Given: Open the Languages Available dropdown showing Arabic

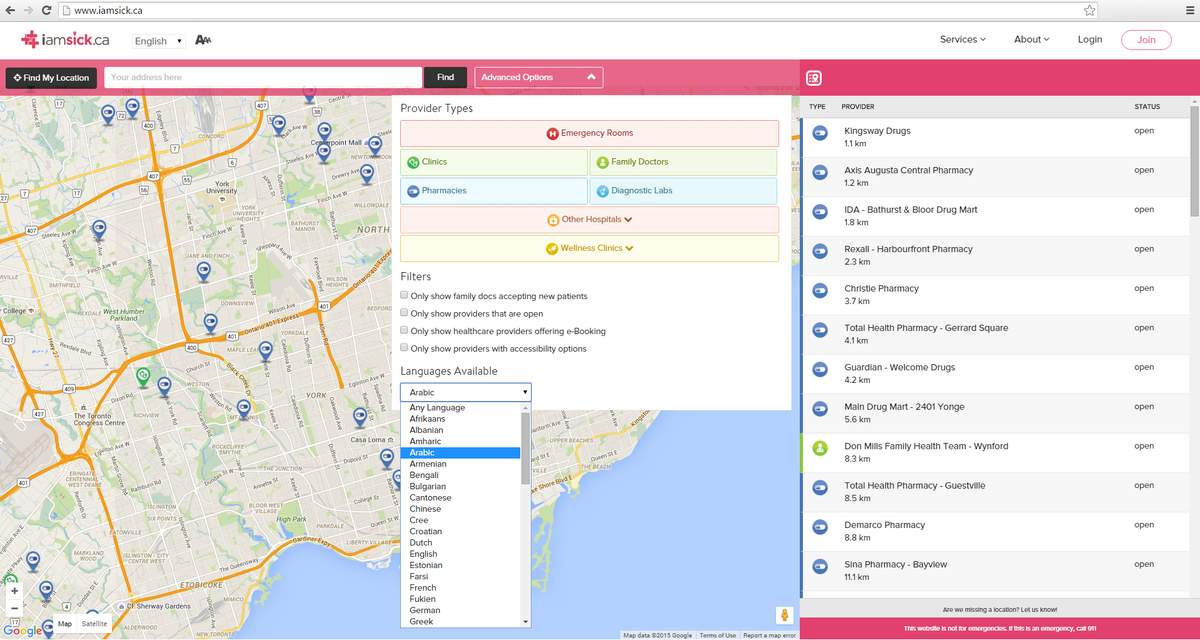Looking at the screenshot, I should tap(465, 393).
